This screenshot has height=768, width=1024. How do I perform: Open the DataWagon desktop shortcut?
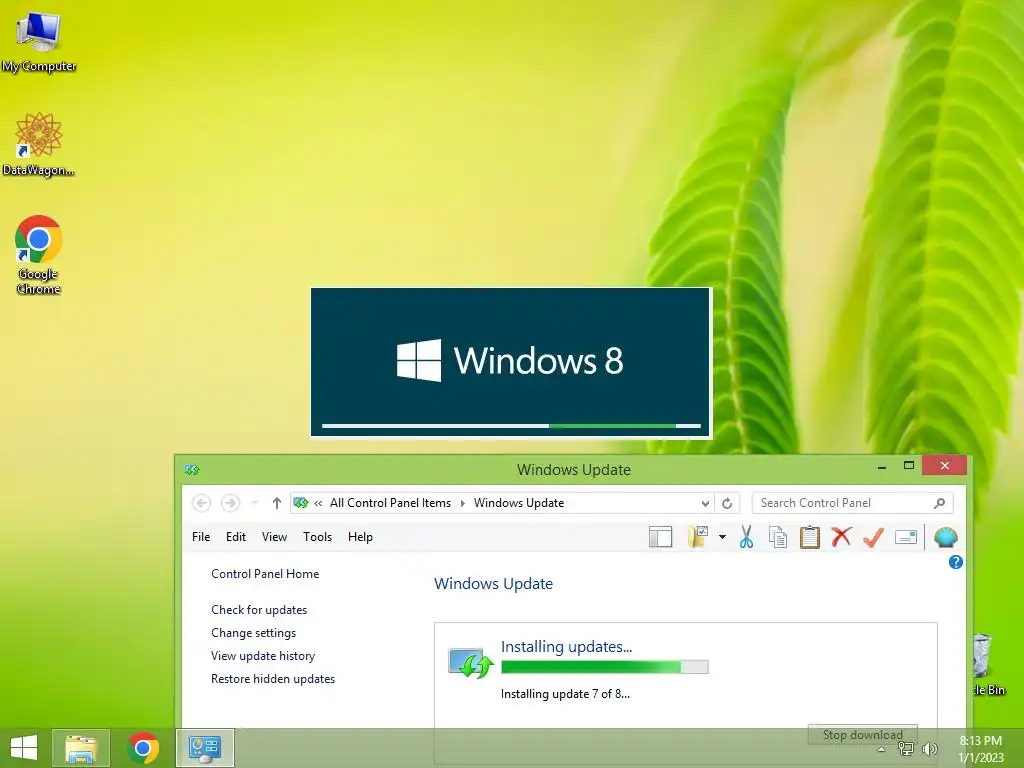(39, 144)
